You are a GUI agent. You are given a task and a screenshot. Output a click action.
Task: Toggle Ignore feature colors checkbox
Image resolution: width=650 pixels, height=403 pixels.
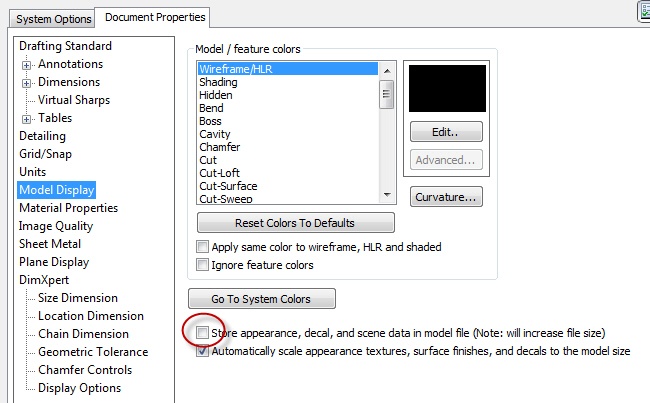pyautogui.click(x=202, y=265)
